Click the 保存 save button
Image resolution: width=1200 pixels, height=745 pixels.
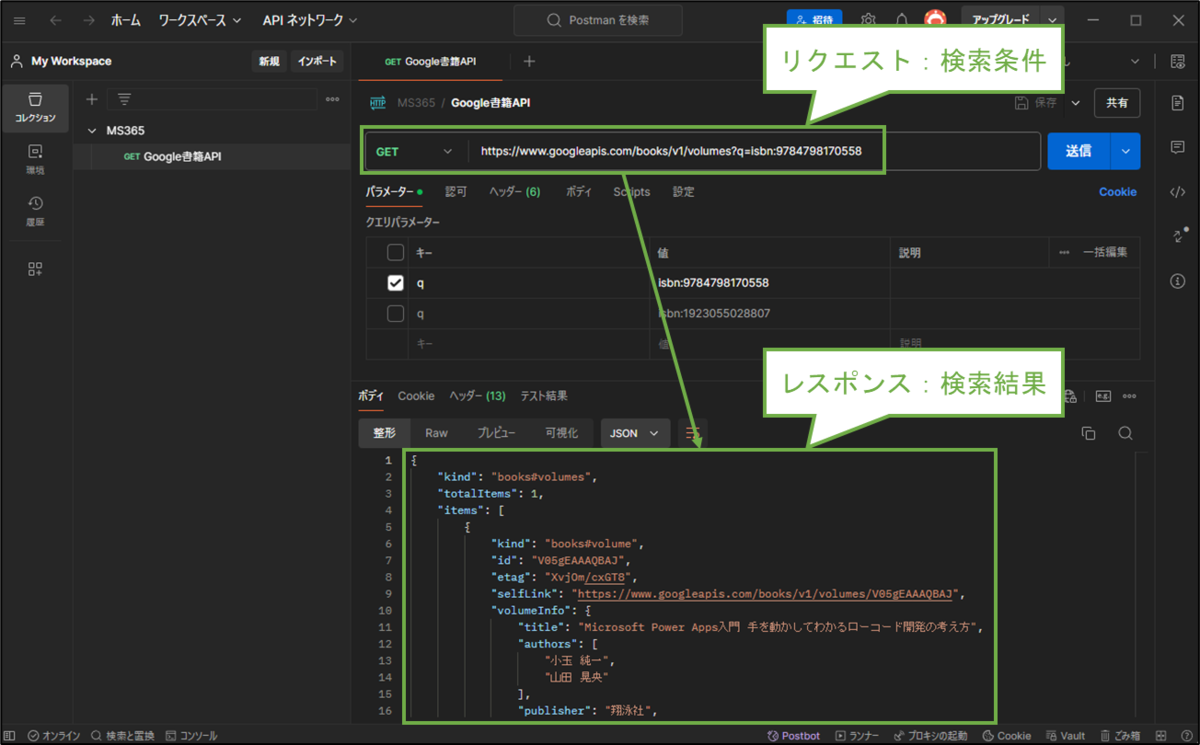[1036, 102]
